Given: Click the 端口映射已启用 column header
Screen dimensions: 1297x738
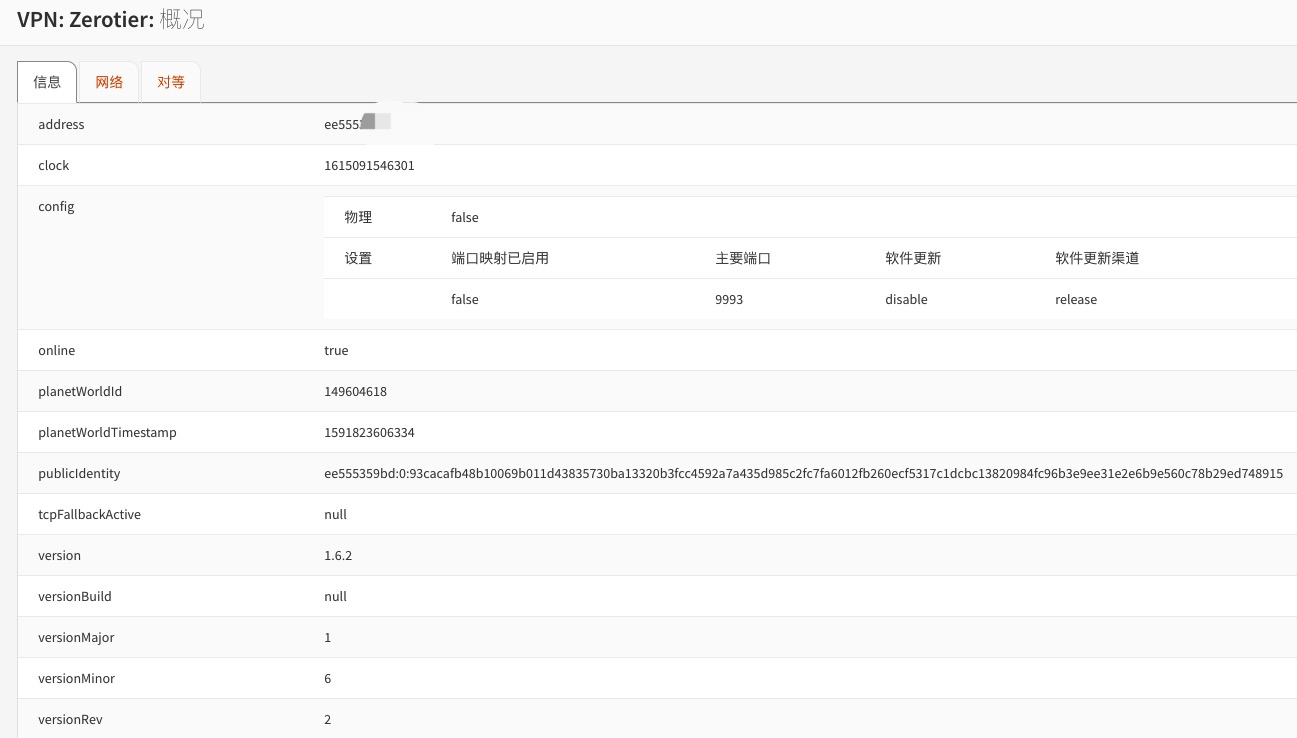Looking at the screenshot, I should pyautogui.click(x=500, y=258).
